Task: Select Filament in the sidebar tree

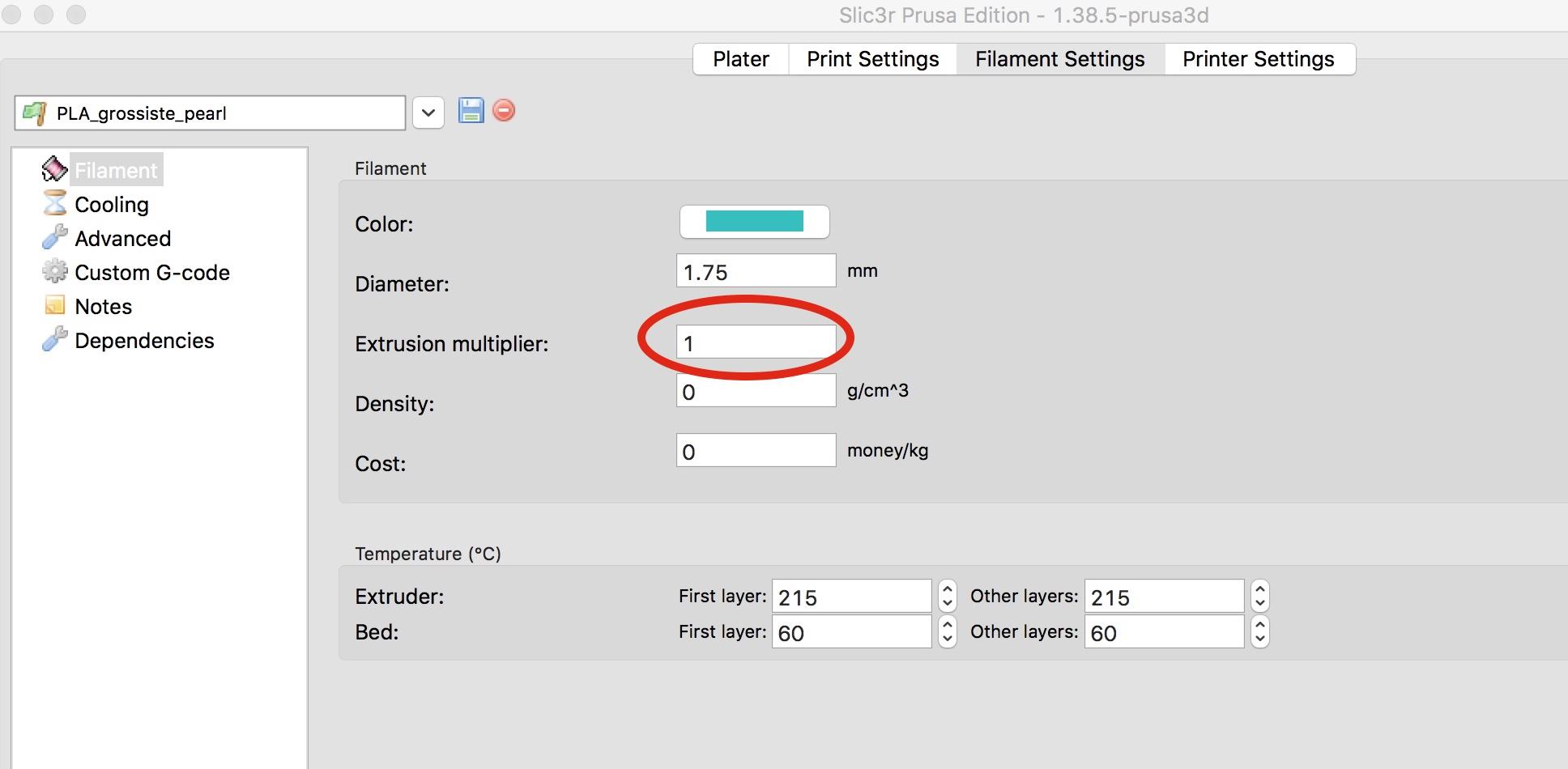Action: click(116, 170)
